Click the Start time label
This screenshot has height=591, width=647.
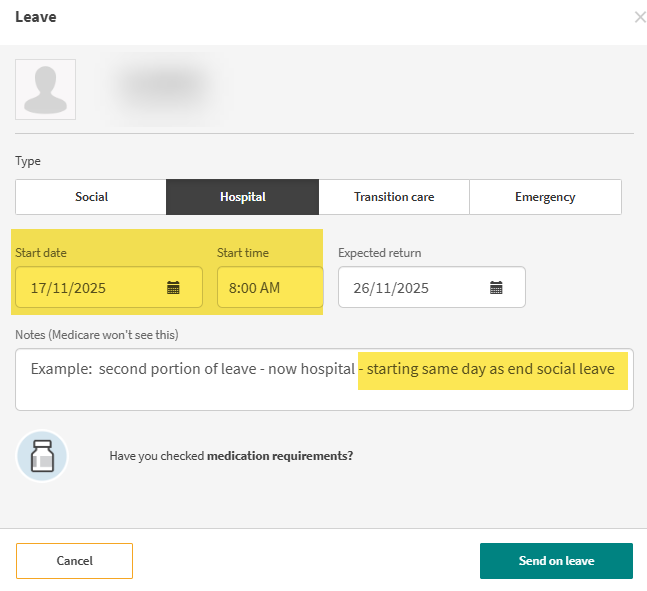(243, 253)
